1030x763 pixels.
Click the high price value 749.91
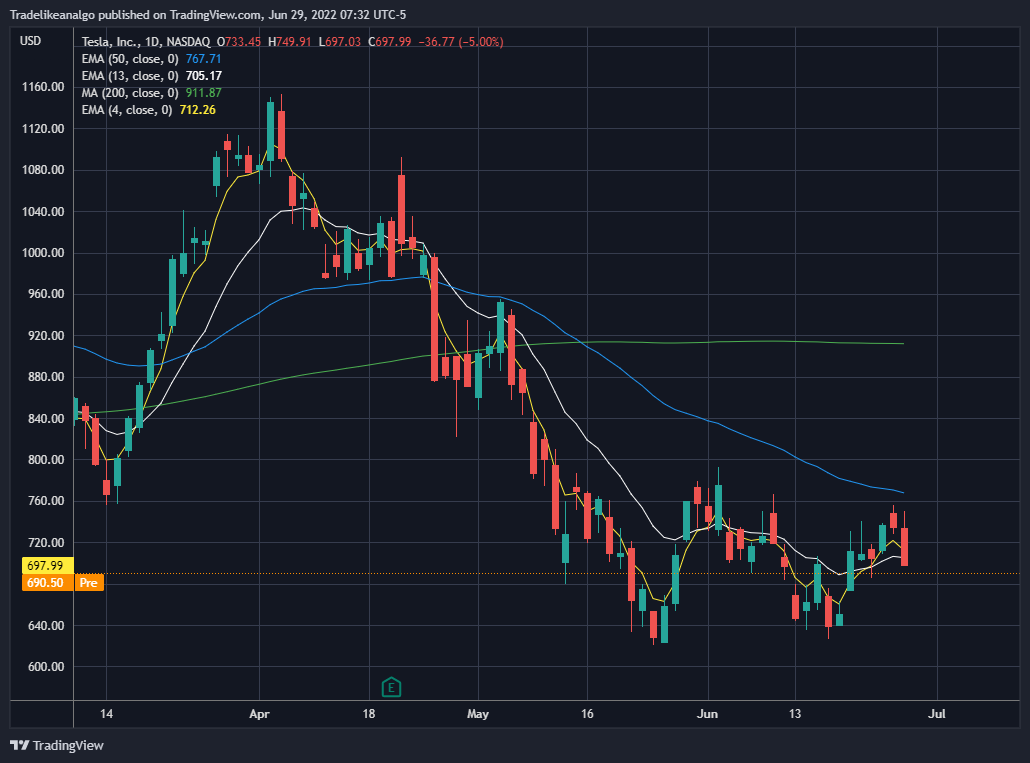click(294, 42)
